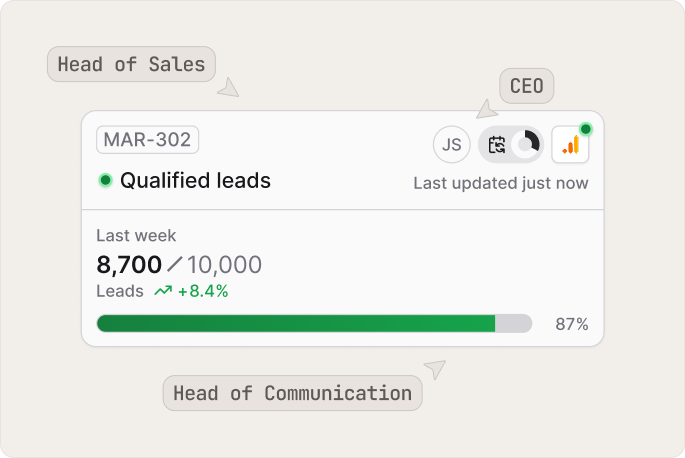Click the green upward trend arrow icon
Image resolution: width=685 pixels, height=458 pixels.
point(163,292)
